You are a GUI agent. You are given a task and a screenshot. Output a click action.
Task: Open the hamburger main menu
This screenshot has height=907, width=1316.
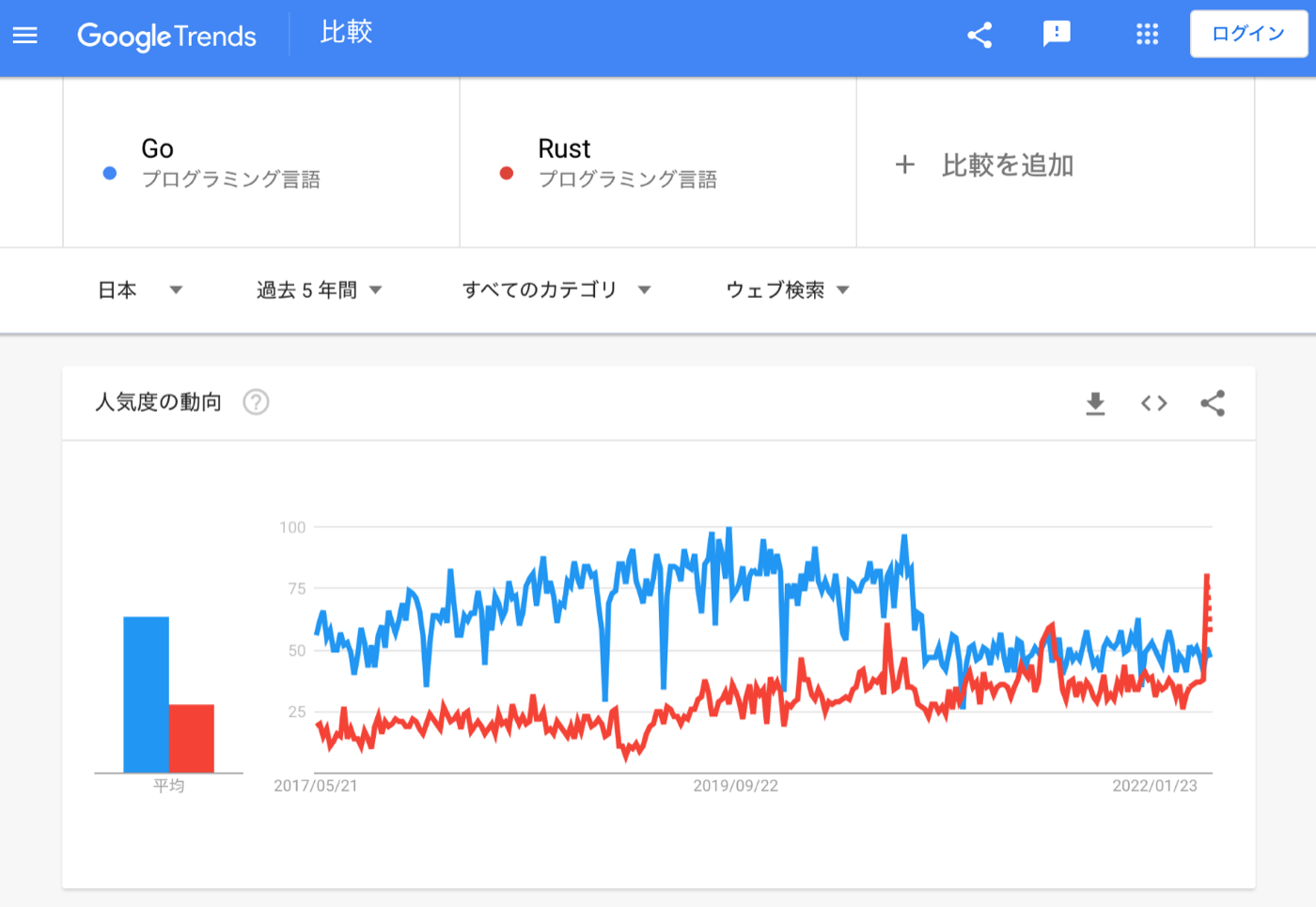tap(25, 36)
